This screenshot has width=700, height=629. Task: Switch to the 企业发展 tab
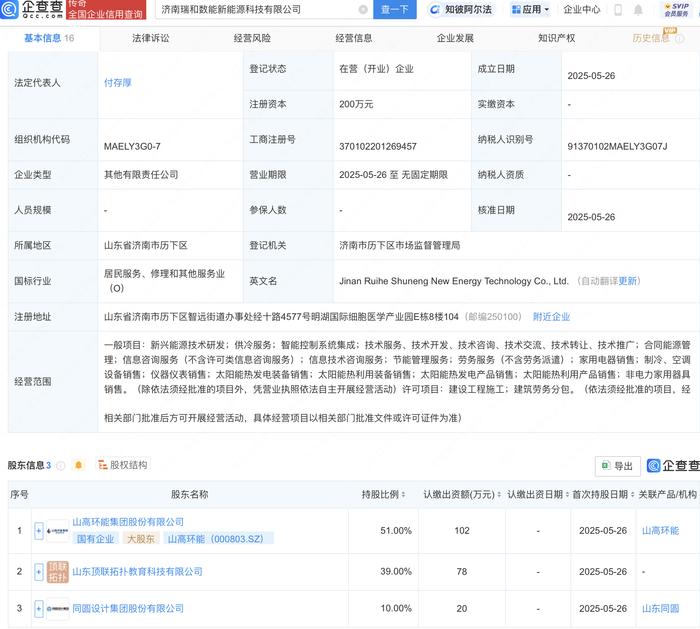(x=455, y=38)
